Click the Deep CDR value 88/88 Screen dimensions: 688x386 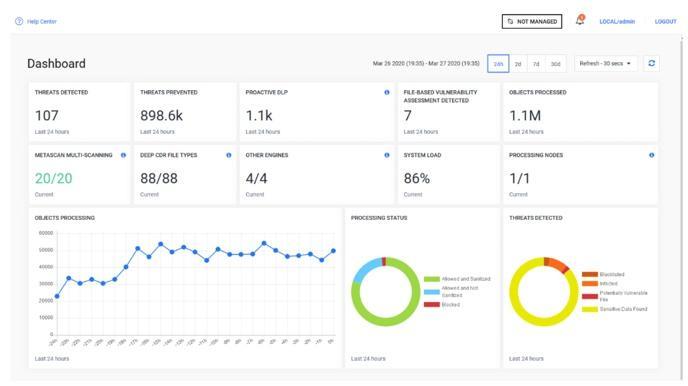click(159, 179)
